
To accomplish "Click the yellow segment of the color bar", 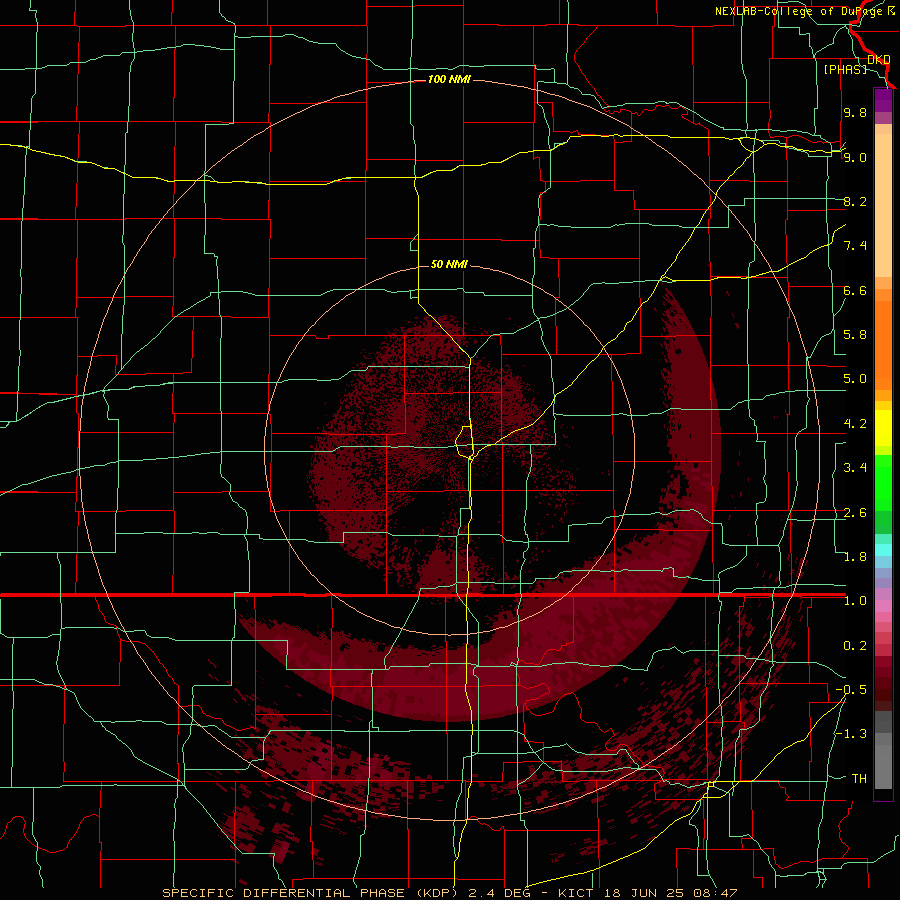I will point(883,428).
